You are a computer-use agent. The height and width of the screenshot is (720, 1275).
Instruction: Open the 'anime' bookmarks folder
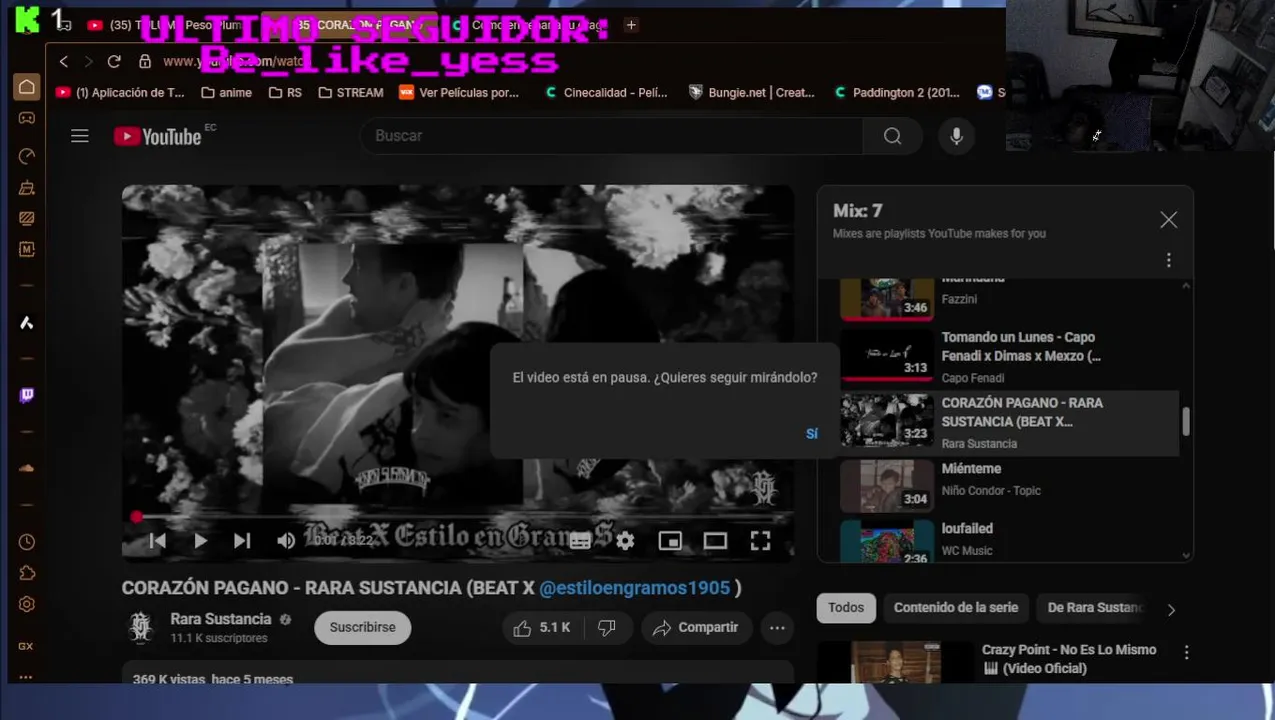pyautogui.click(x=226, y=93)
